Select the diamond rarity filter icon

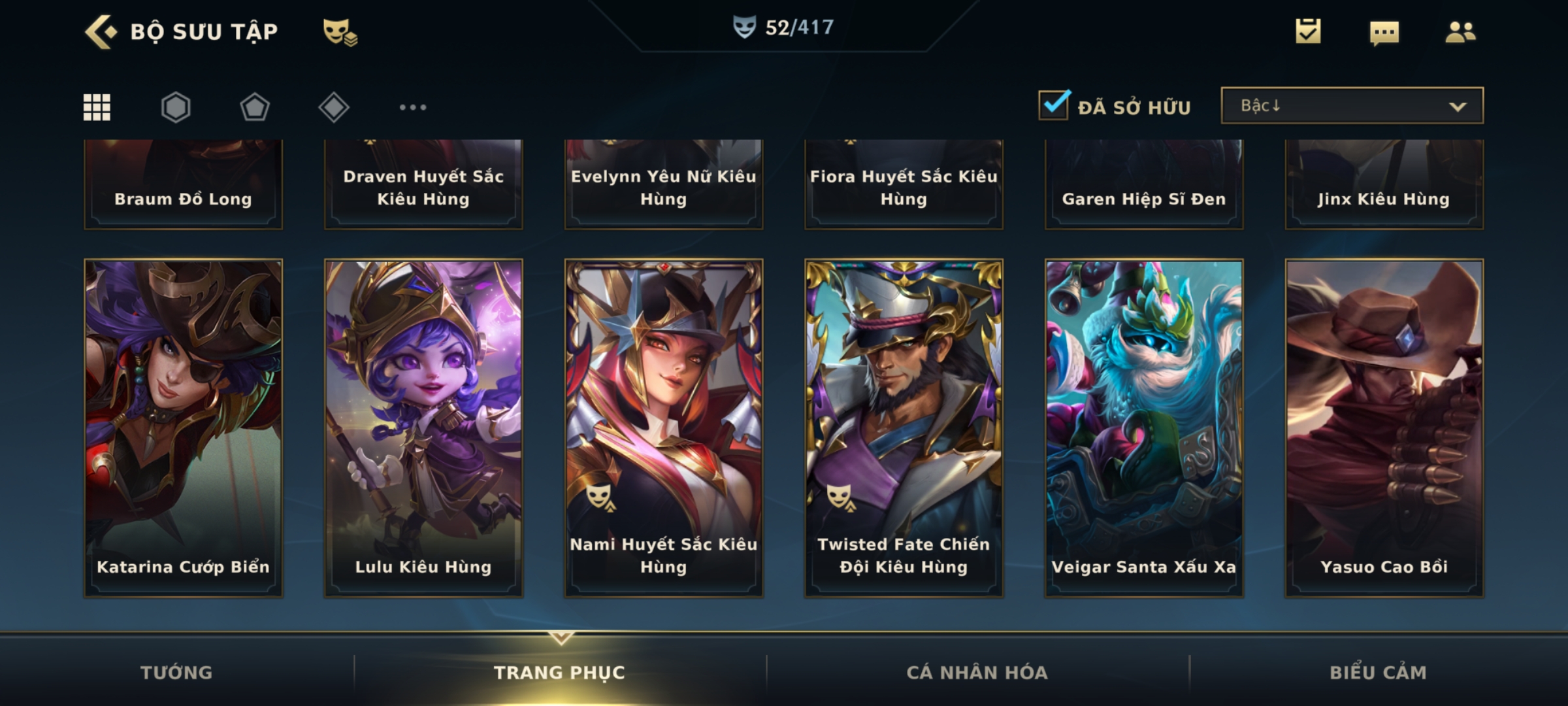(334, 107)
